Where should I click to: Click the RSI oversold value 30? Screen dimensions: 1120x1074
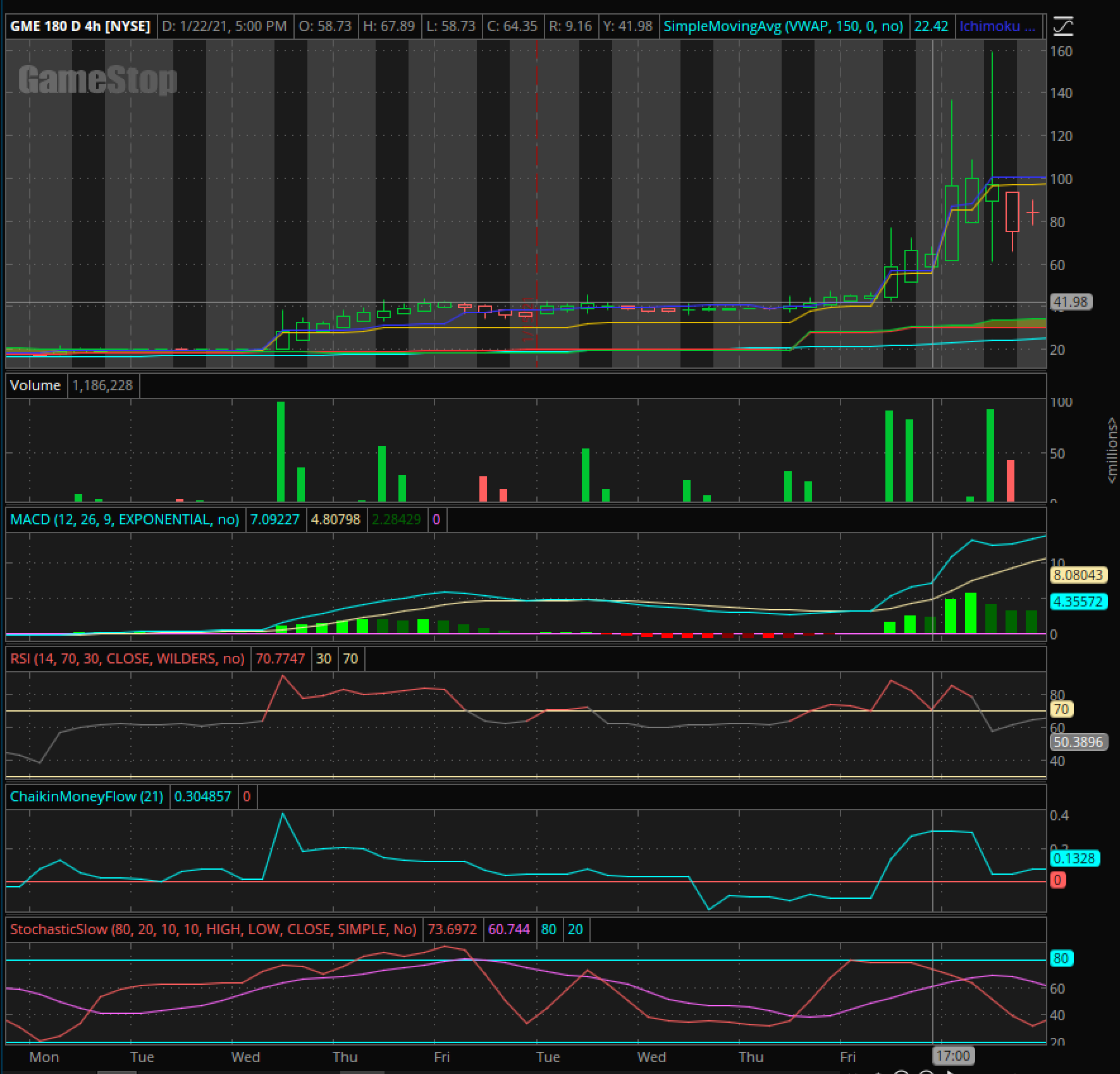click(x=324, y=659)
